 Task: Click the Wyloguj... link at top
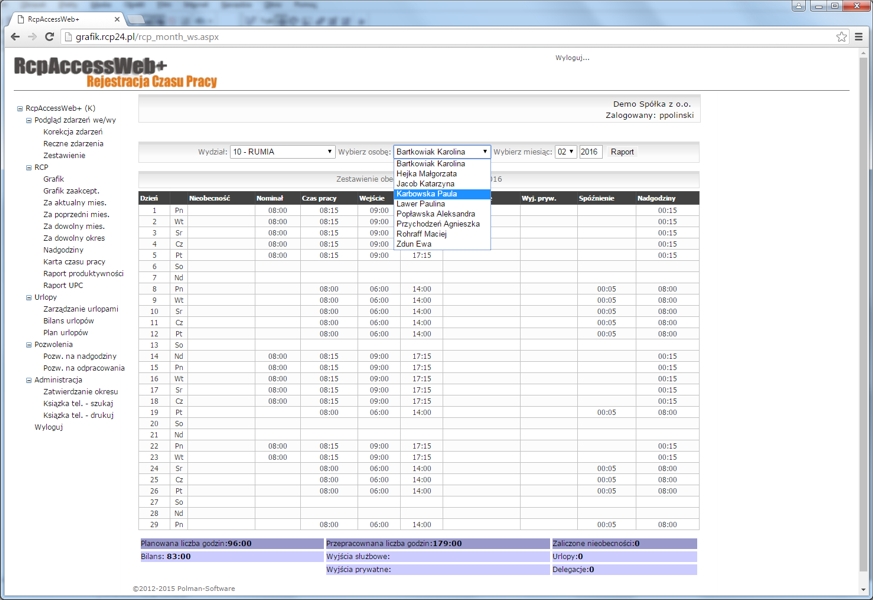572,58
